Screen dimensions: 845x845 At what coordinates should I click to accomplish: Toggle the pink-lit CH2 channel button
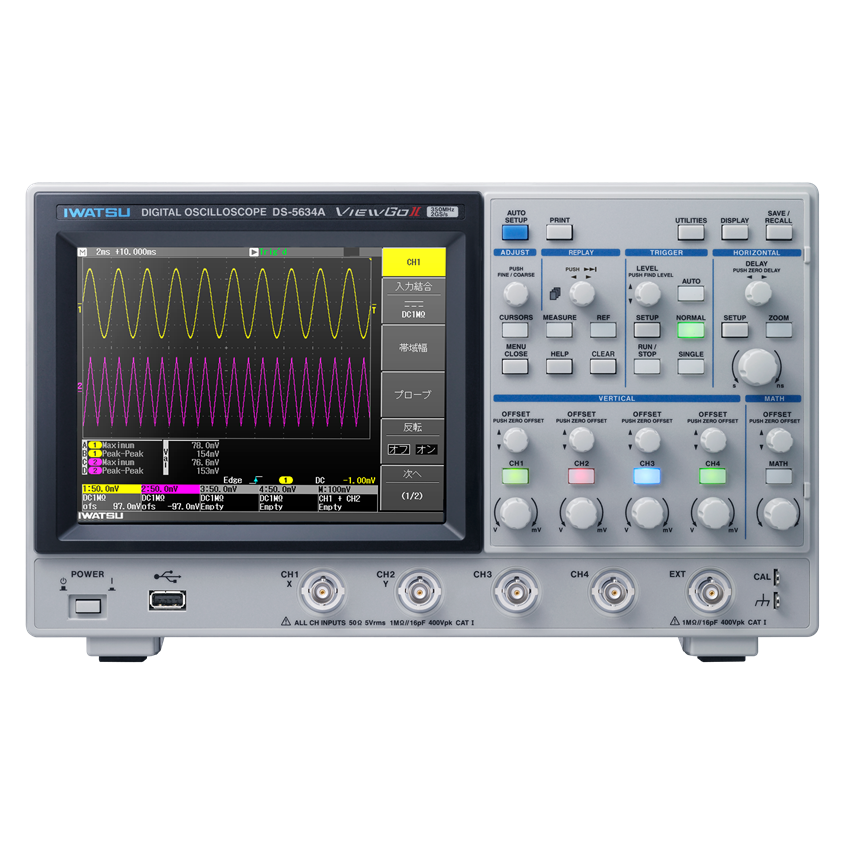click(581, 476)
